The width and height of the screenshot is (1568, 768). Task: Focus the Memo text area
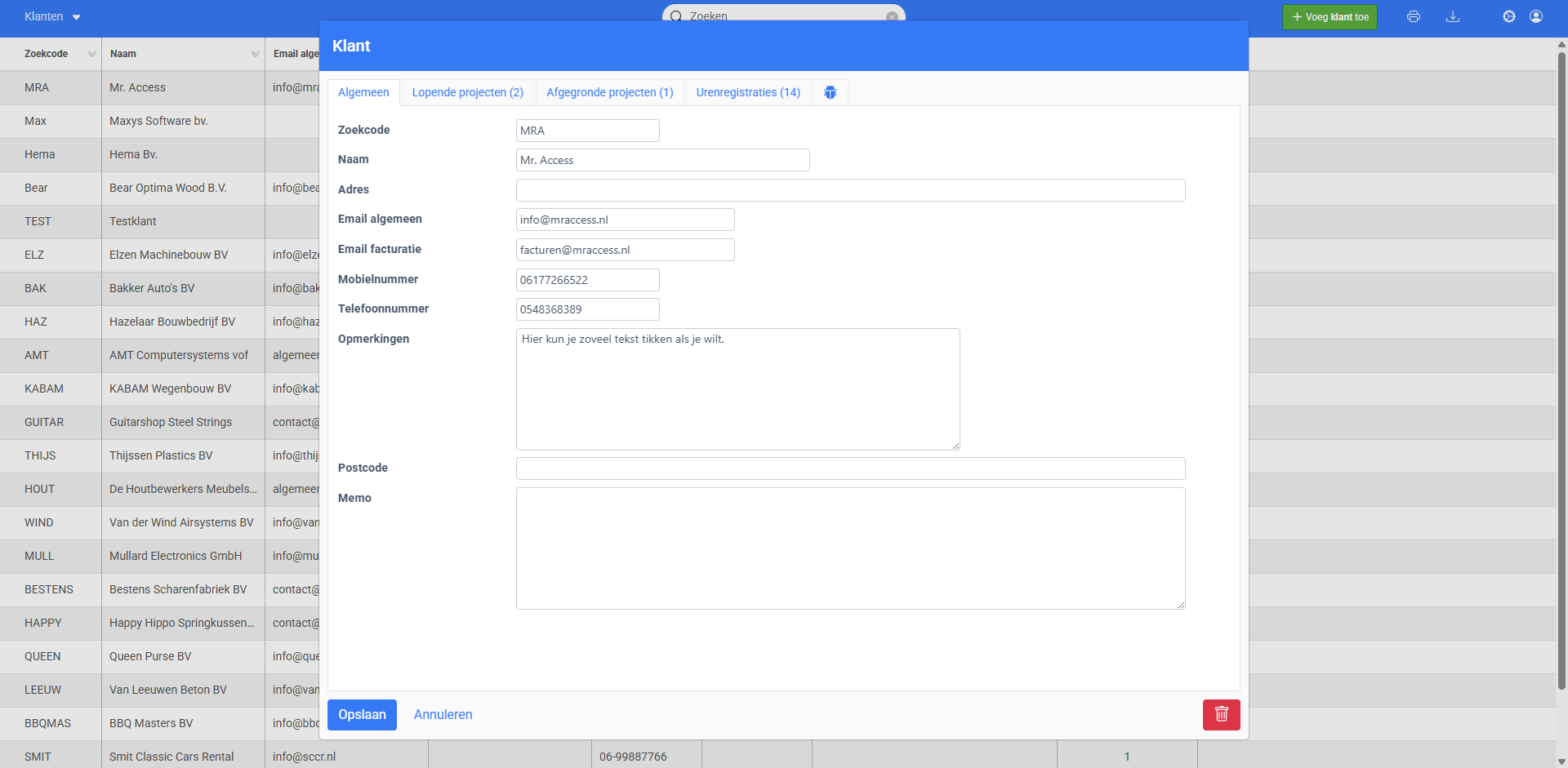tap(850, 548)
